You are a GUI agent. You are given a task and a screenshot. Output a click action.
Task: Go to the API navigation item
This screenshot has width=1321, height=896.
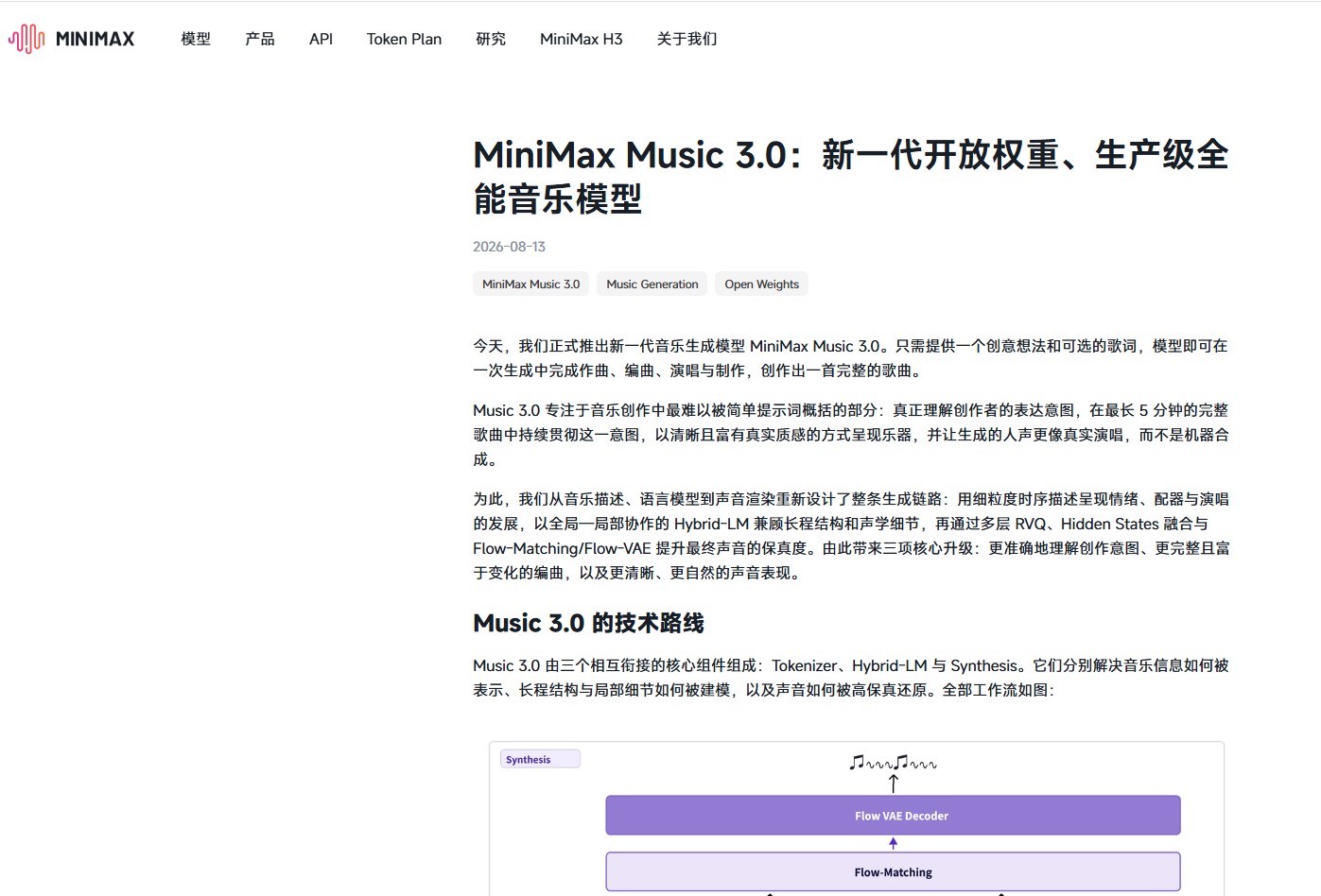click(321, 39)
